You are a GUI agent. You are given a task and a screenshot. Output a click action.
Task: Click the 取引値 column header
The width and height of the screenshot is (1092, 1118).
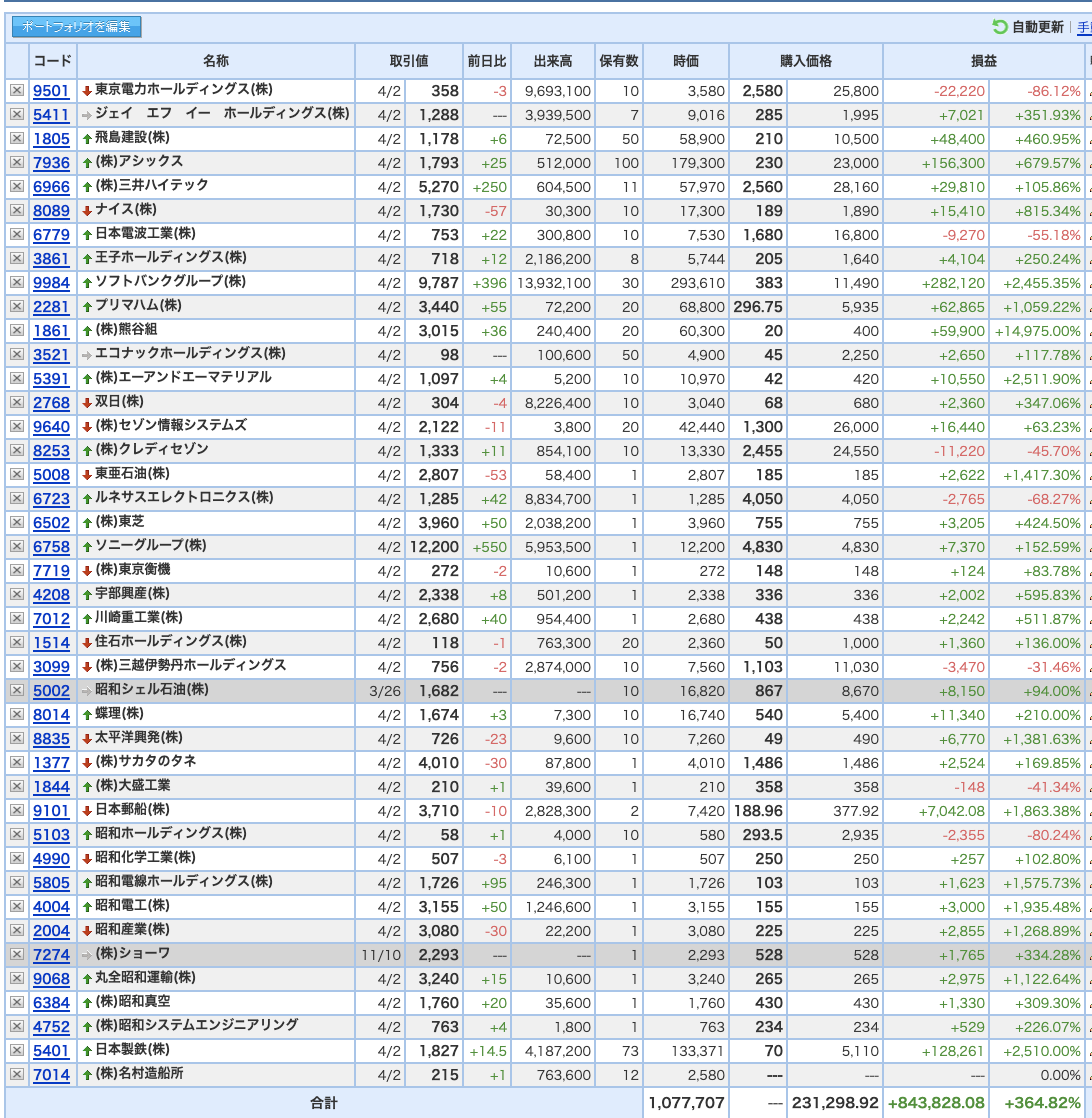pos(409,61)
